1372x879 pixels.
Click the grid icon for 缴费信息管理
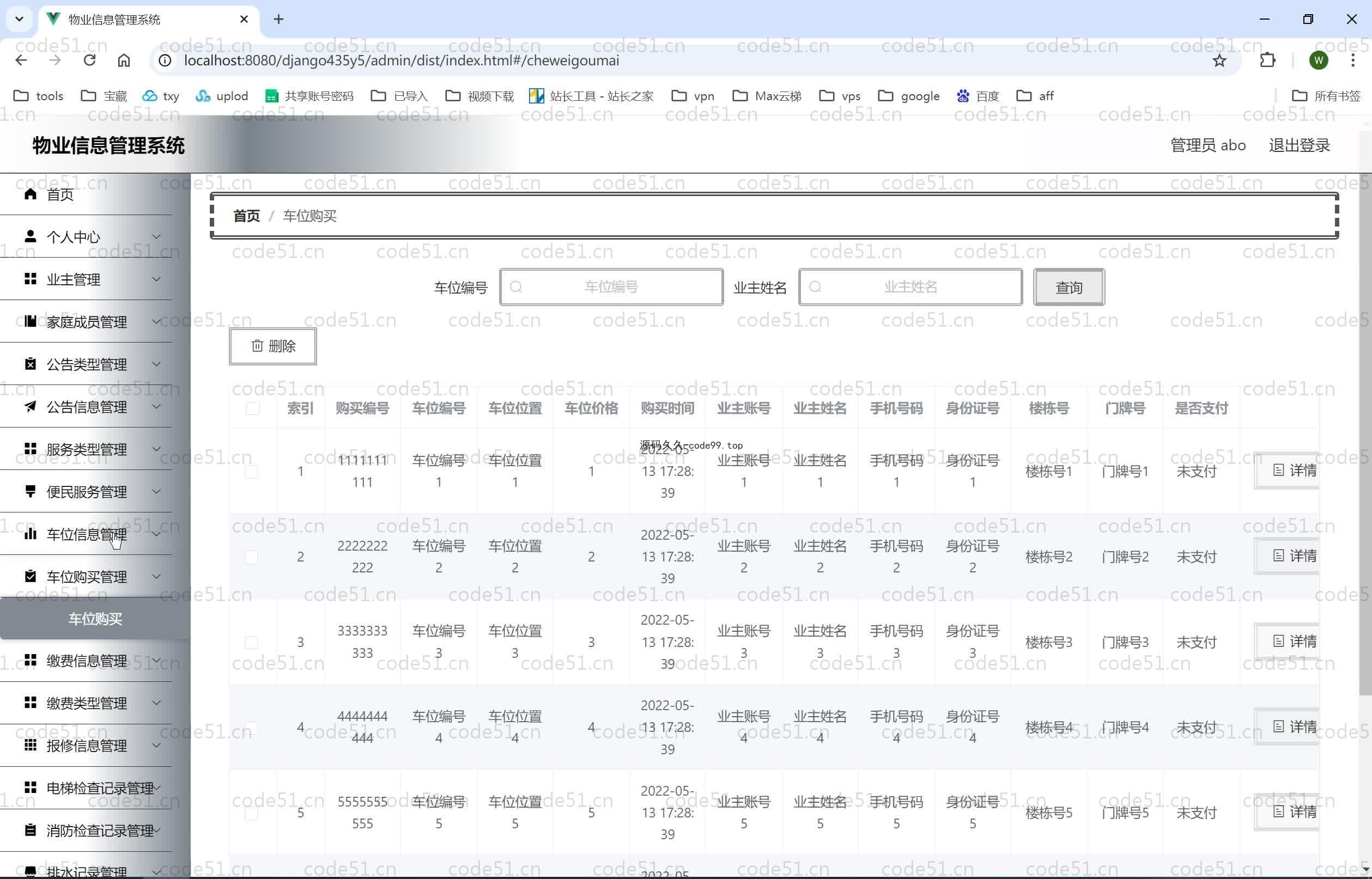[x=31, y=661]
